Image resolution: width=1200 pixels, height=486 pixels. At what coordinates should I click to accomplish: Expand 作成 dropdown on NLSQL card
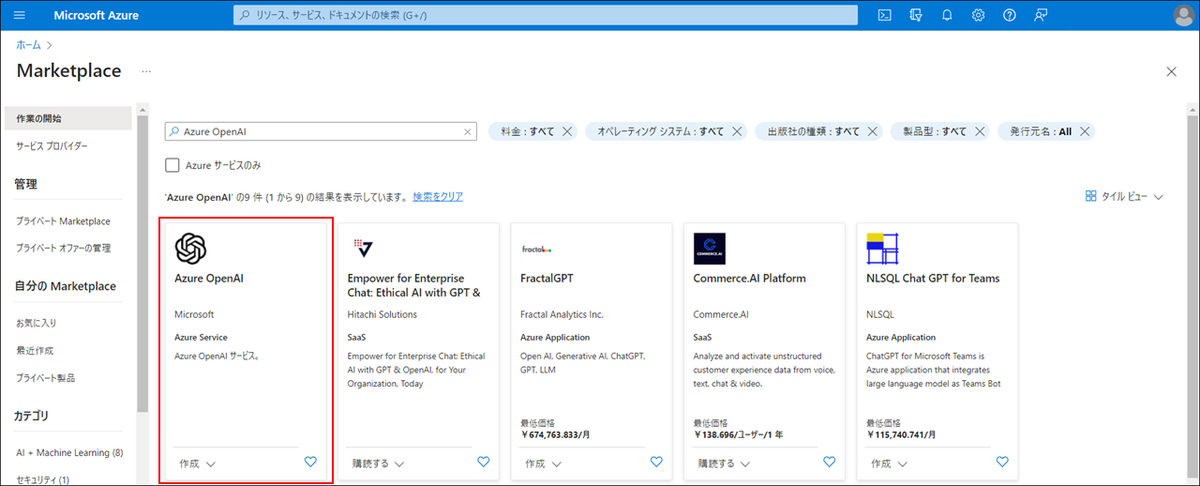tap(889, 463)
